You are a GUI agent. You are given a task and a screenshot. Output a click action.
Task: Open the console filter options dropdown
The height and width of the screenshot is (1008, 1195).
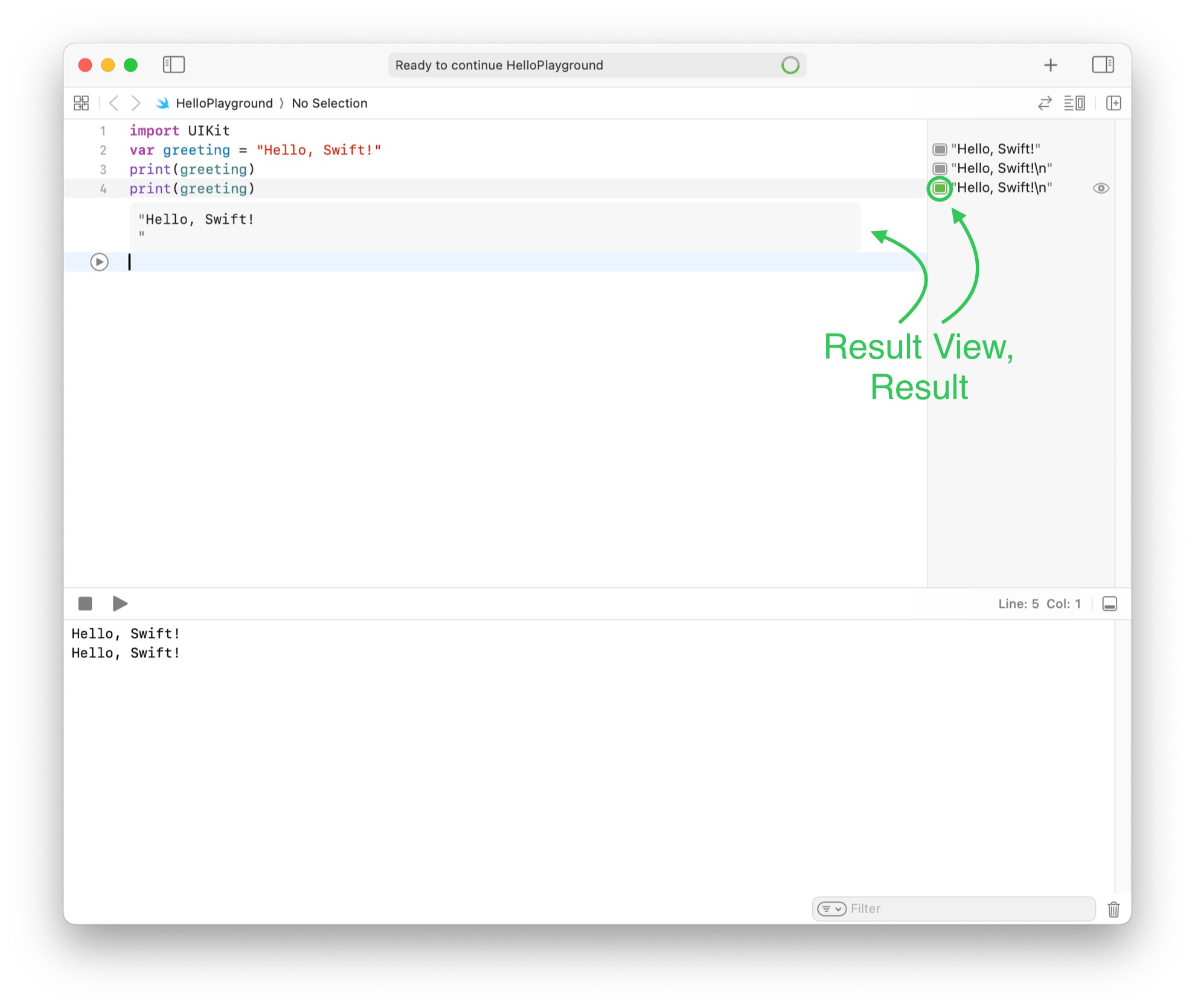click(x=831, y=908)
